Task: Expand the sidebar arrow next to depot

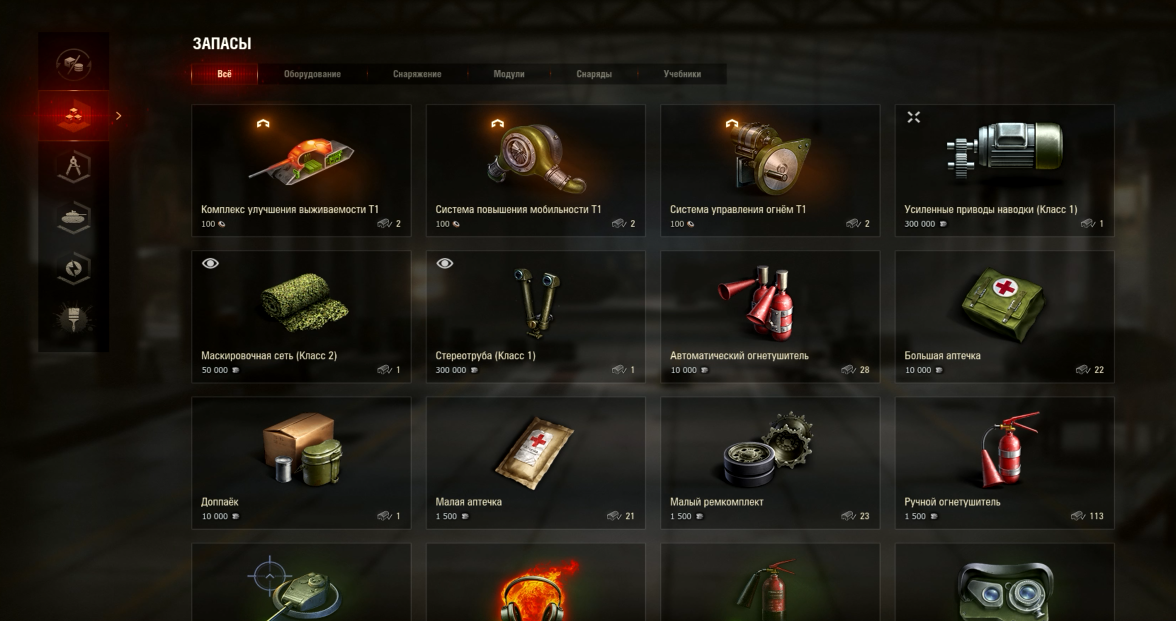Action: coord(118,116)
